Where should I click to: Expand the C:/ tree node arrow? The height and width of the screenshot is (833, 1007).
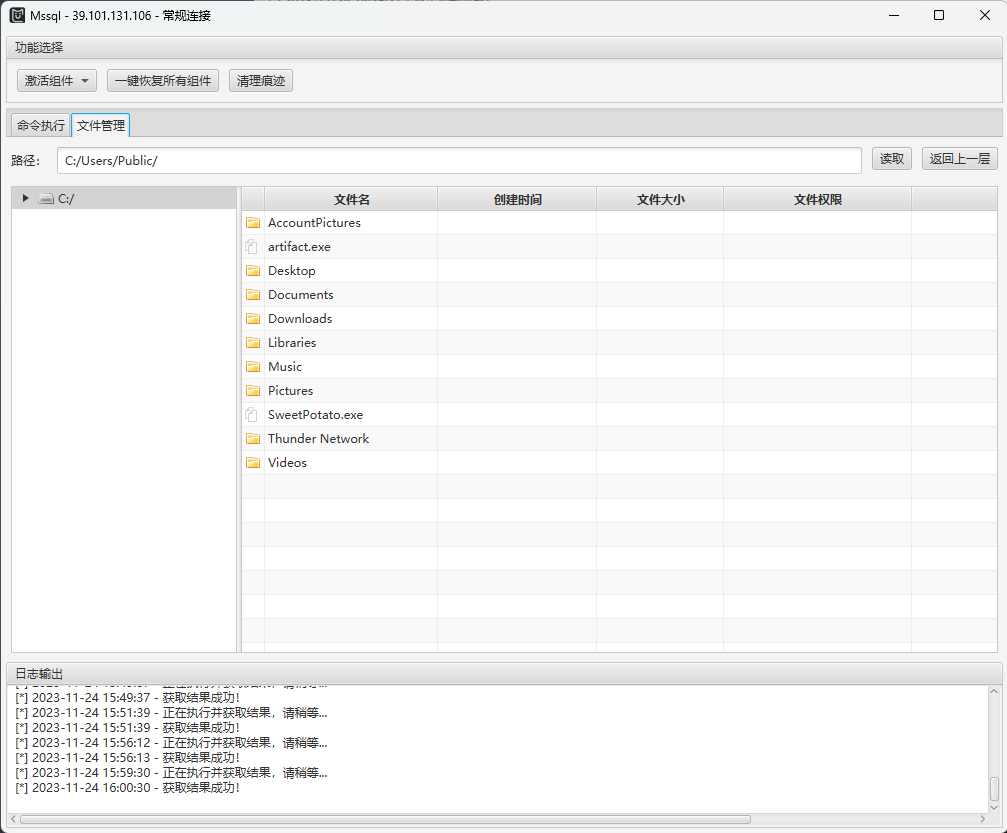click(x=25, y=198)
